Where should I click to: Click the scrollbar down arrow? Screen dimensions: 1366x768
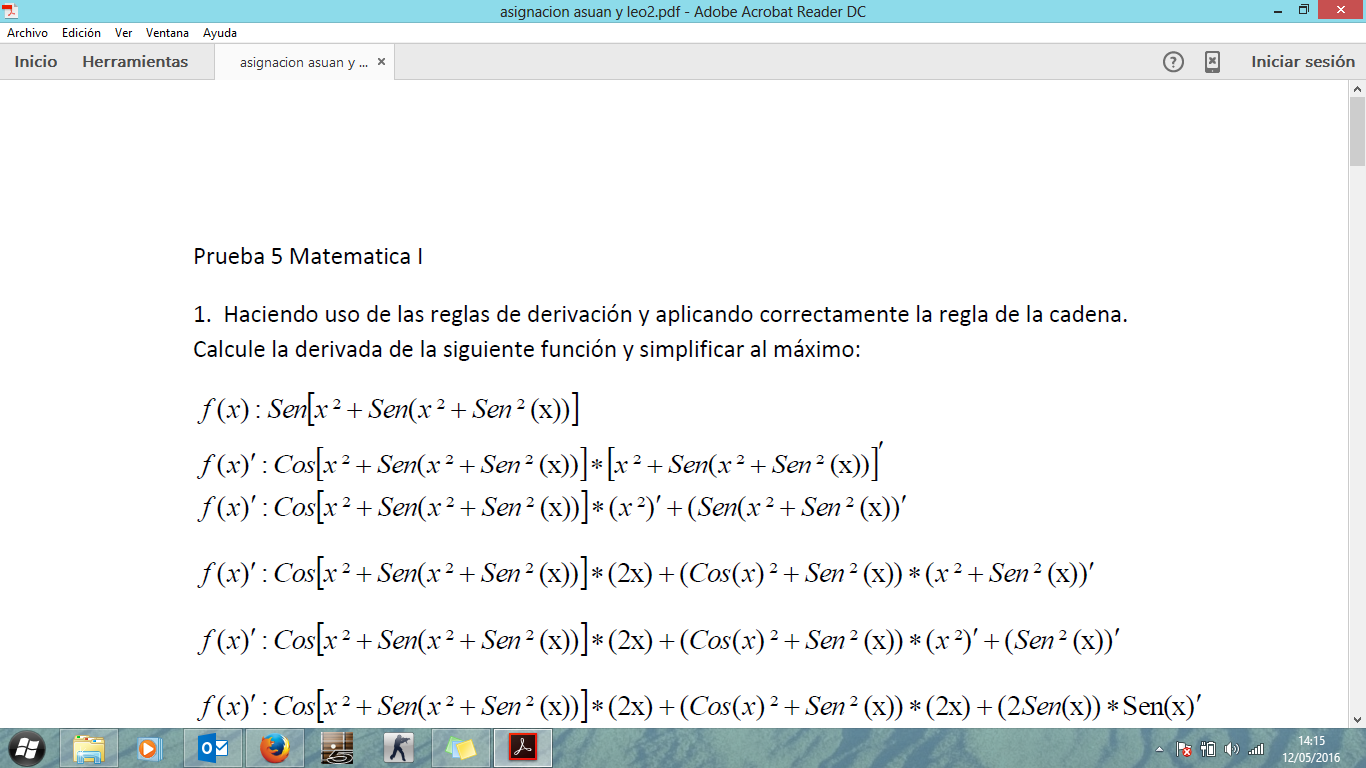click(1357, 719)
